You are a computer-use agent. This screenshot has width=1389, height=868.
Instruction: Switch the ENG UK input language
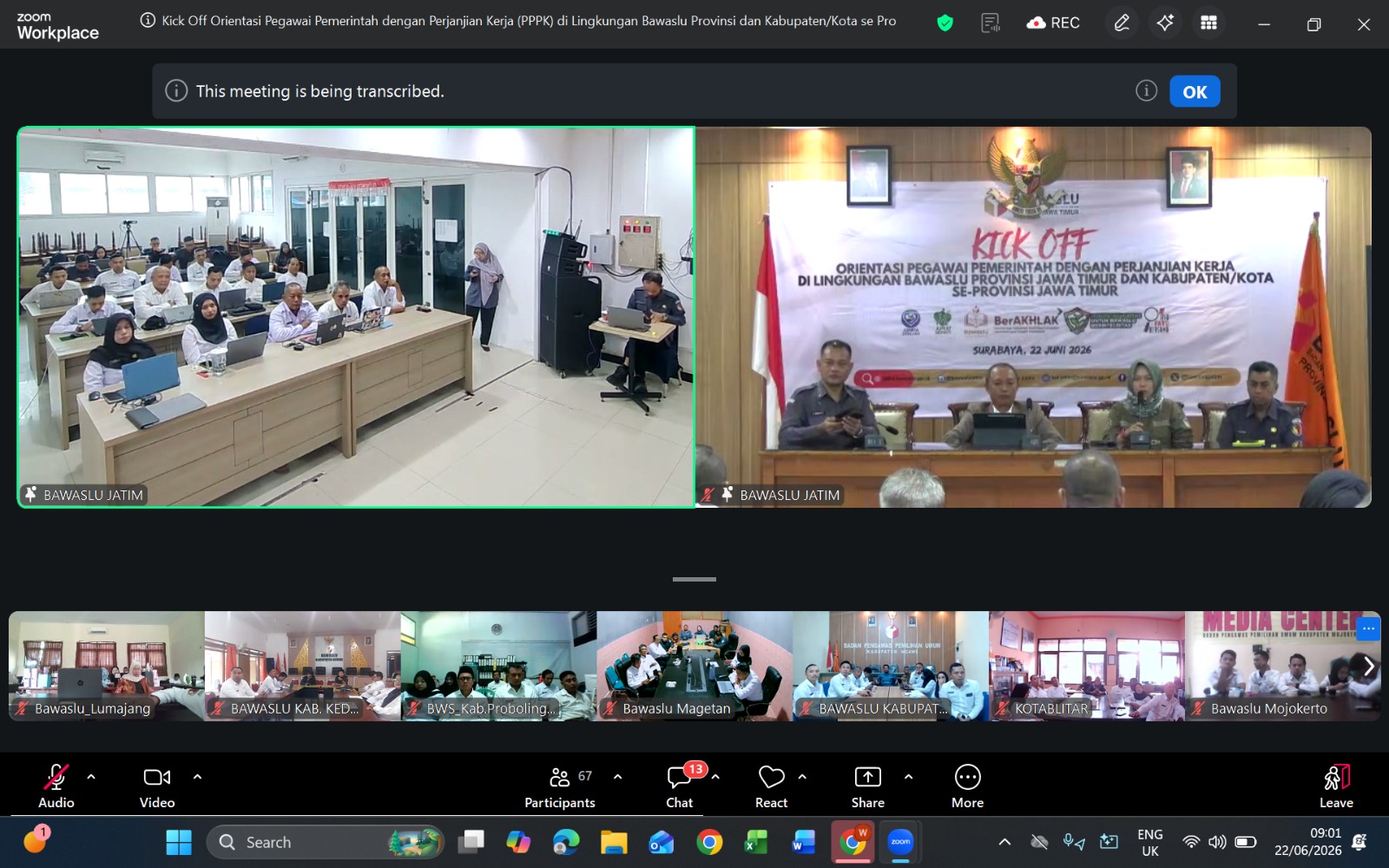click(1150, 842)
